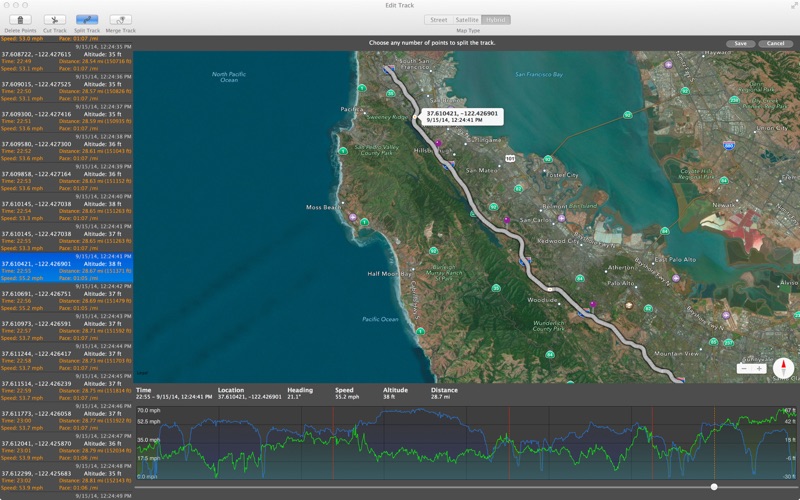Select the point 37.609580, -122.427300
The width and height of the screenshot is (800, 500).
[x=66, y=147]
